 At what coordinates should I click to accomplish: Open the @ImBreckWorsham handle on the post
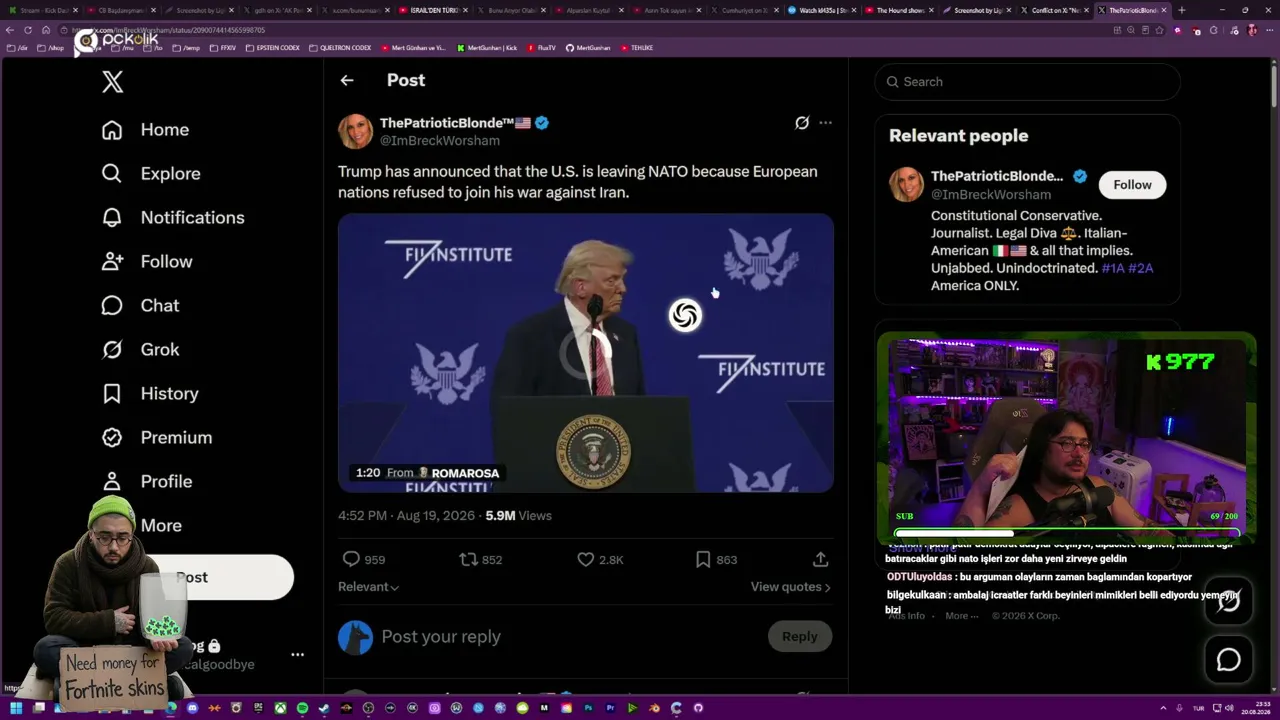(x=440, y=141)
